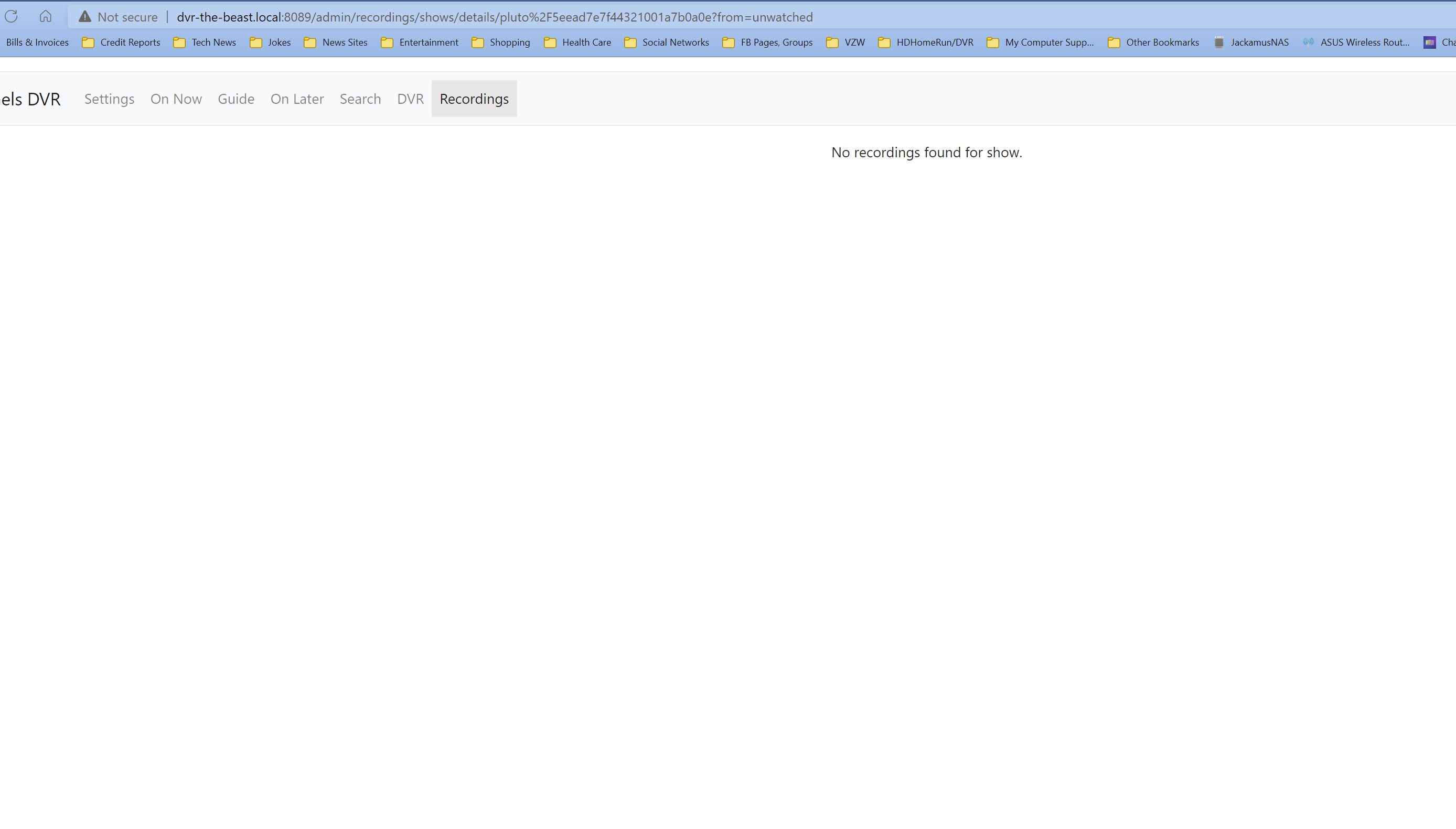Open the On Now page

coord(176,99)
